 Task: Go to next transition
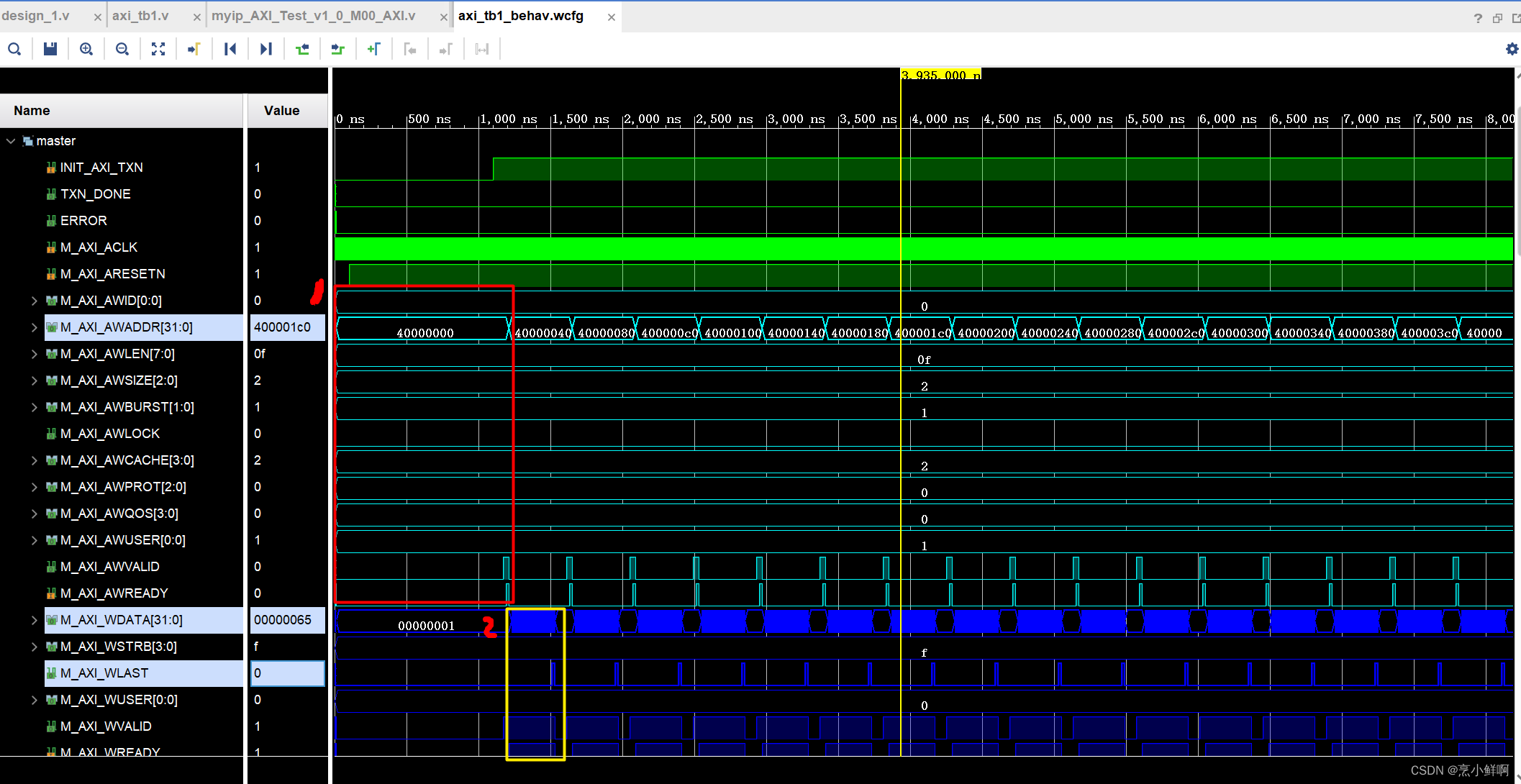tap(338, 49)
